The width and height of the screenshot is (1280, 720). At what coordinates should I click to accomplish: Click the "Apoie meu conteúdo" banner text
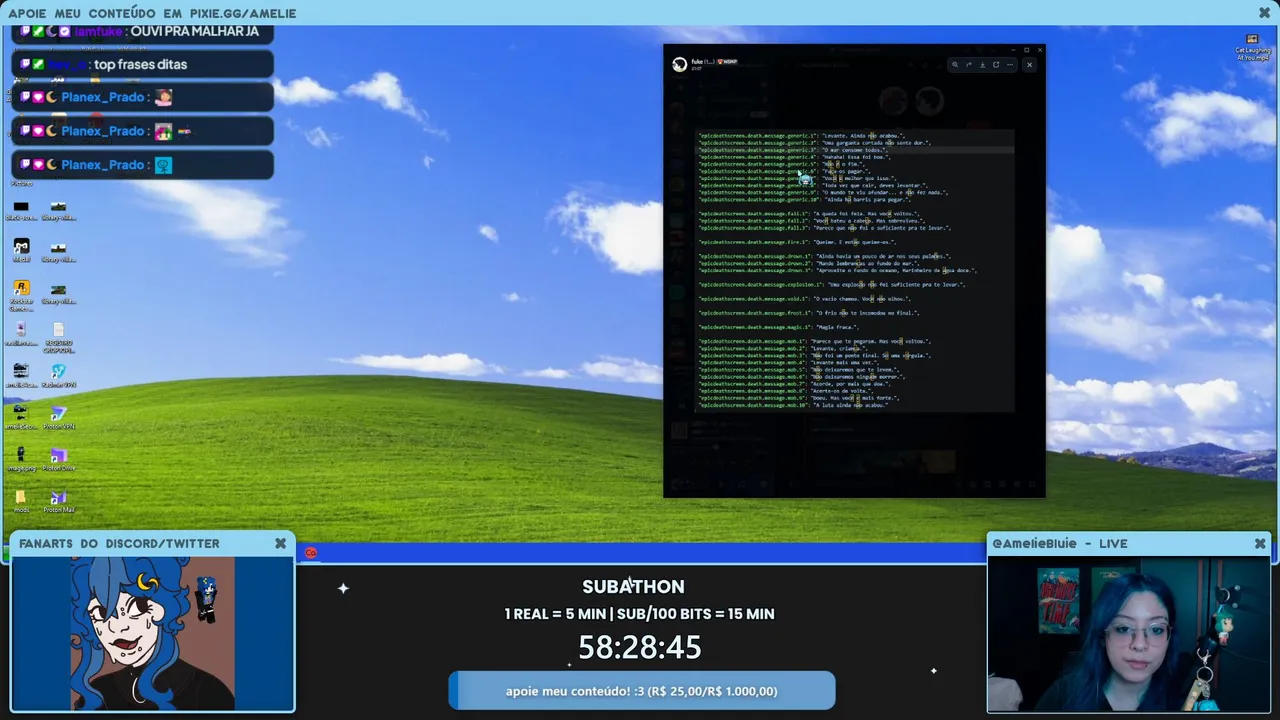pos(152,13)
